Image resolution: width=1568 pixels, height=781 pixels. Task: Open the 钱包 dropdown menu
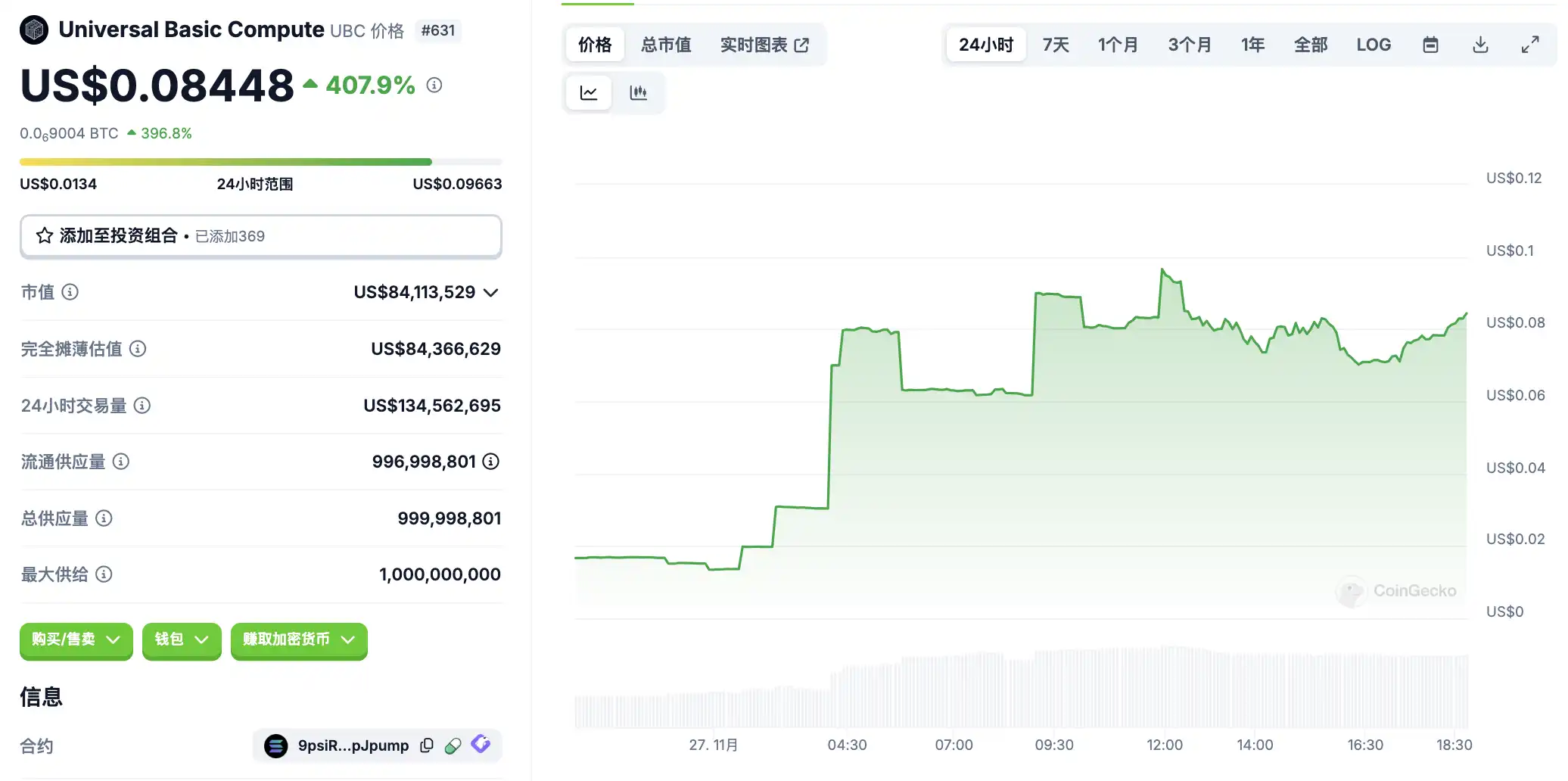click(182, 640)
